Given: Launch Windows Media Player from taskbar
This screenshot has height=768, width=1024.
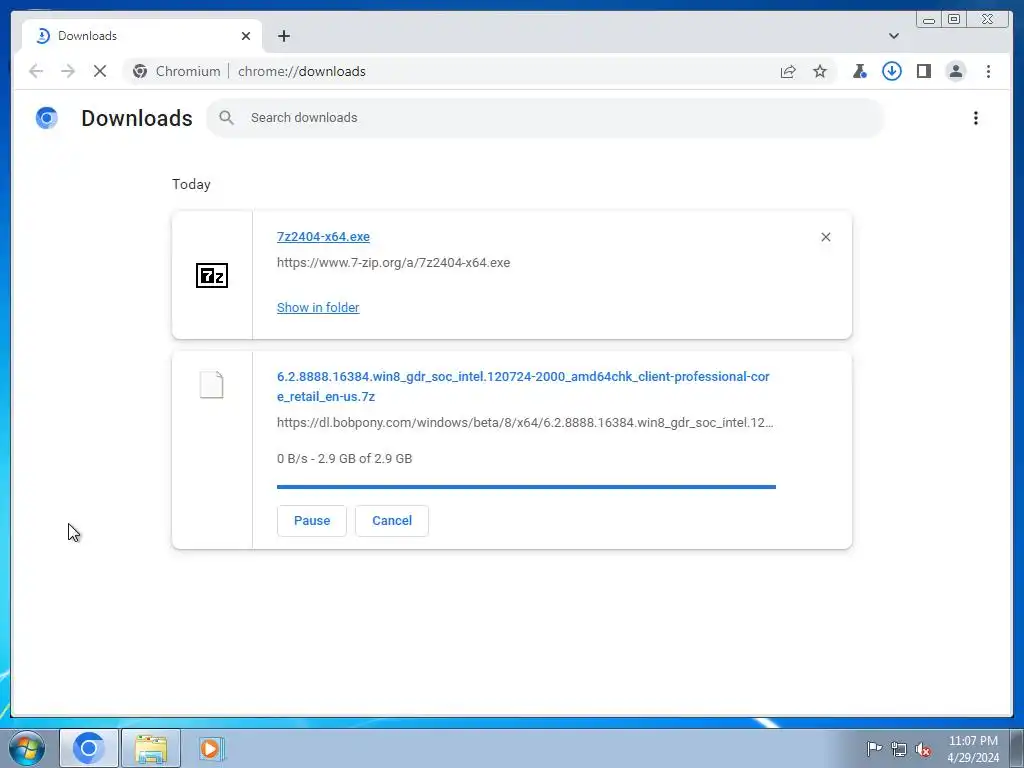Looking at the screenshot, I should point(212,748).
